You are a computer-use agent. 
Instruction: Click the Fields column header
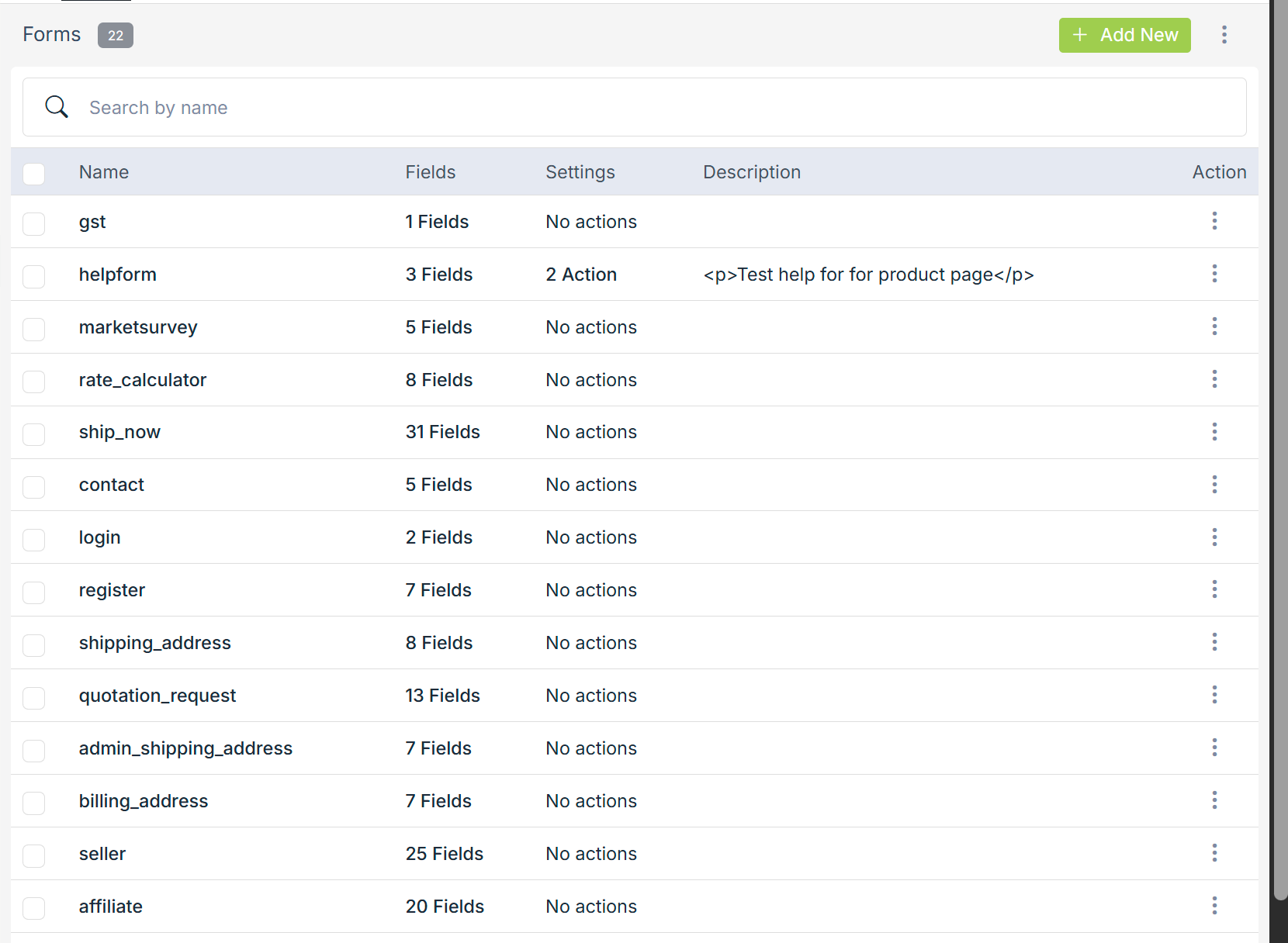[430, 172]
